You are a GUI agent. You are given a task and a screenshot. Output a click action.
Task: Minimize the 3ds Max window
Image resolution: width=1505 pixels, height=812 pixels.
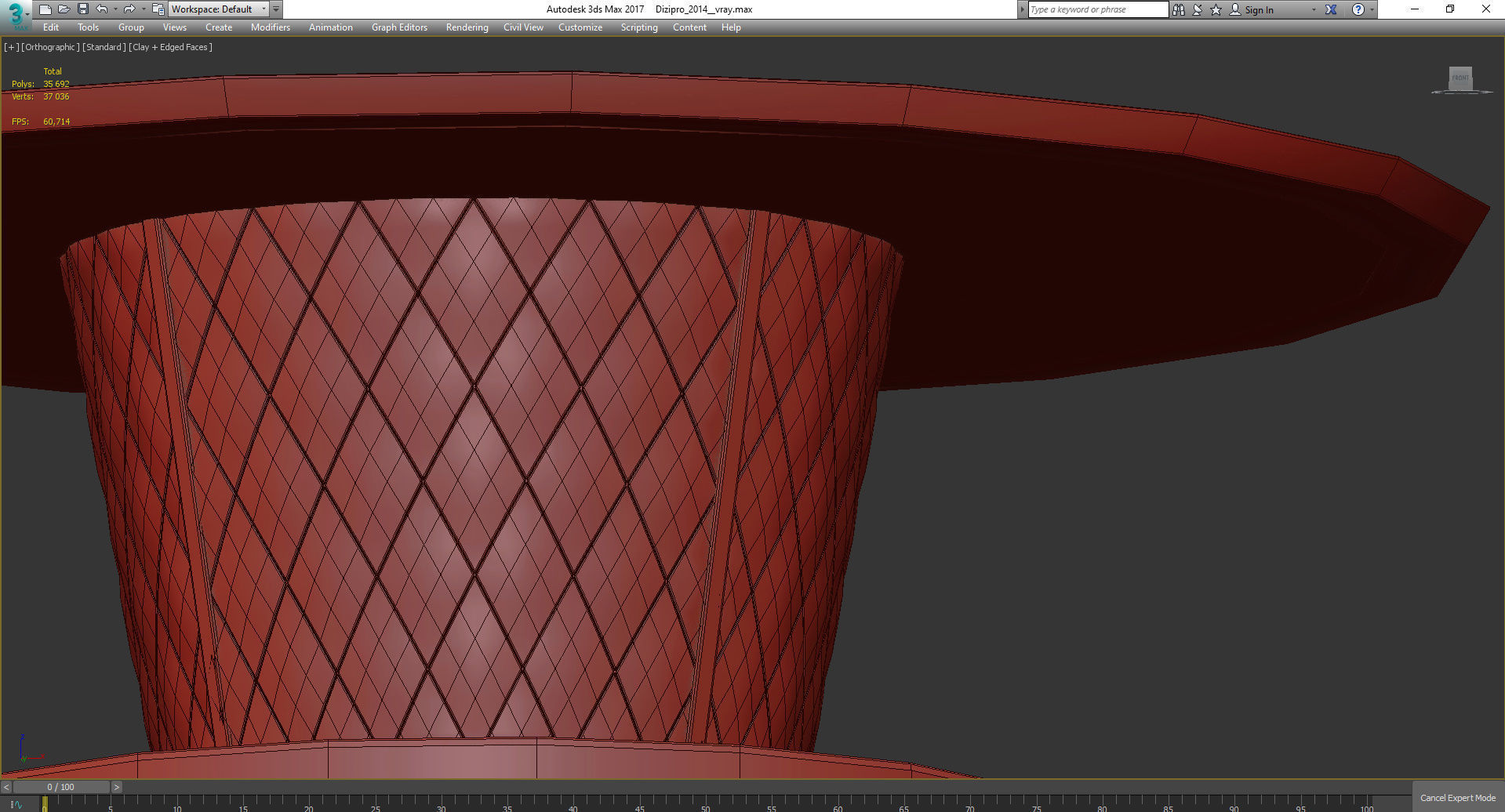tap(1415, 9)
